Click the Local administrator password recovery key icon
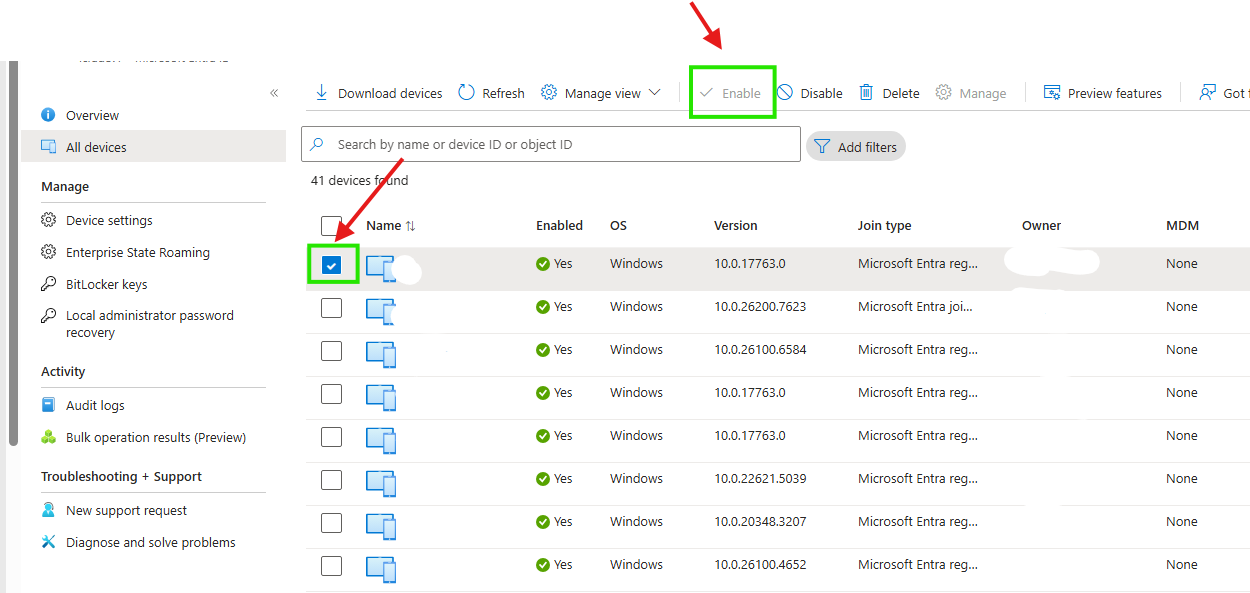Viewport: 1250px width, 593px height. 48,316
